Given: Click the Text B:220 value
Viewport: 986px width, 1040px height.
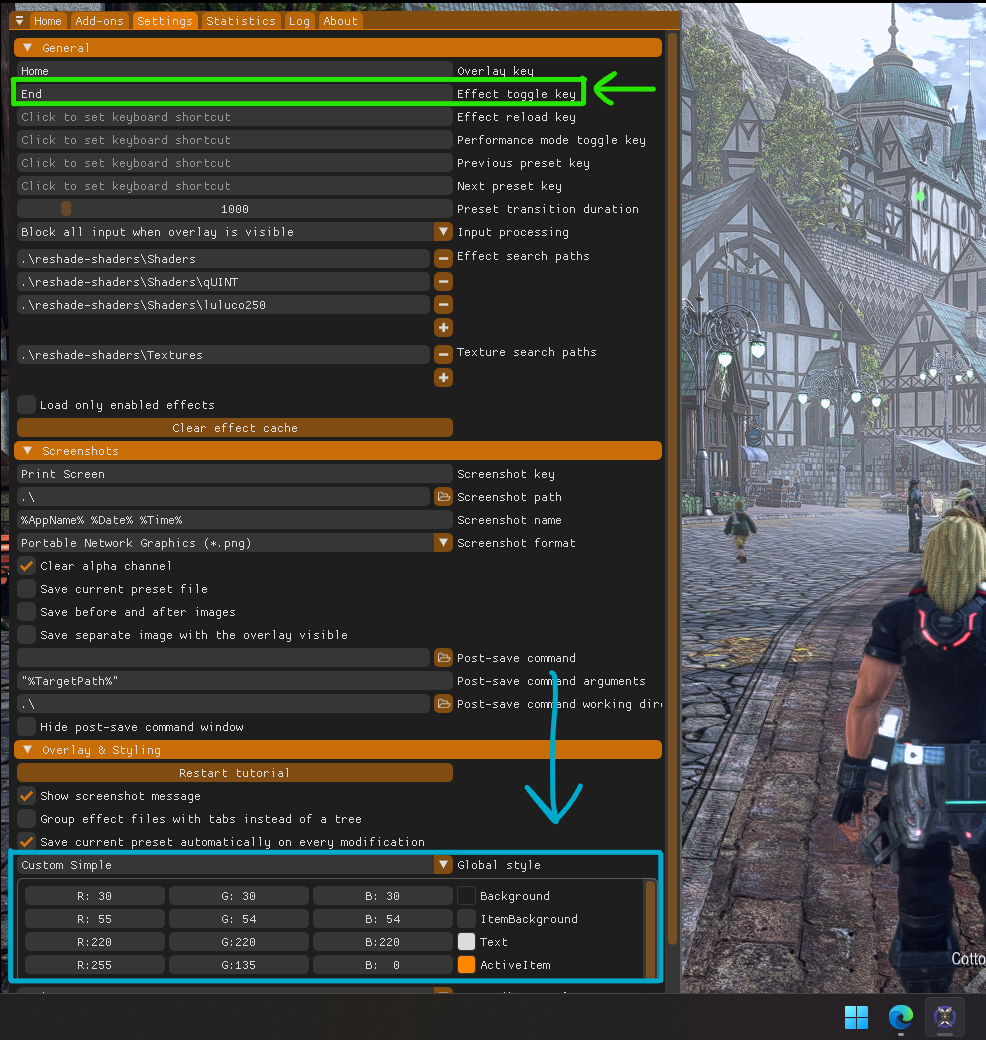Looking at the screenshot, I should (383, 942).
